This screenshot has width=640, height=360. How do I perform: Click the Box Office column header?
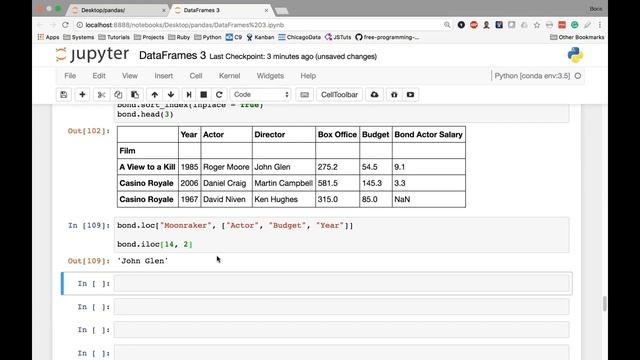(337, 134)
